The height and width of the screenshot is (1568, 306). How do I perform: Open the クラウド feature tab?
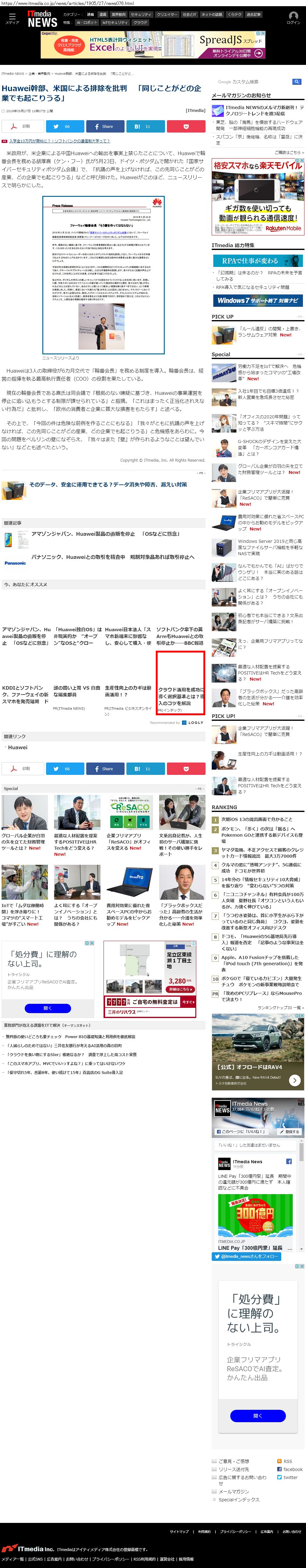click(141, 23)
